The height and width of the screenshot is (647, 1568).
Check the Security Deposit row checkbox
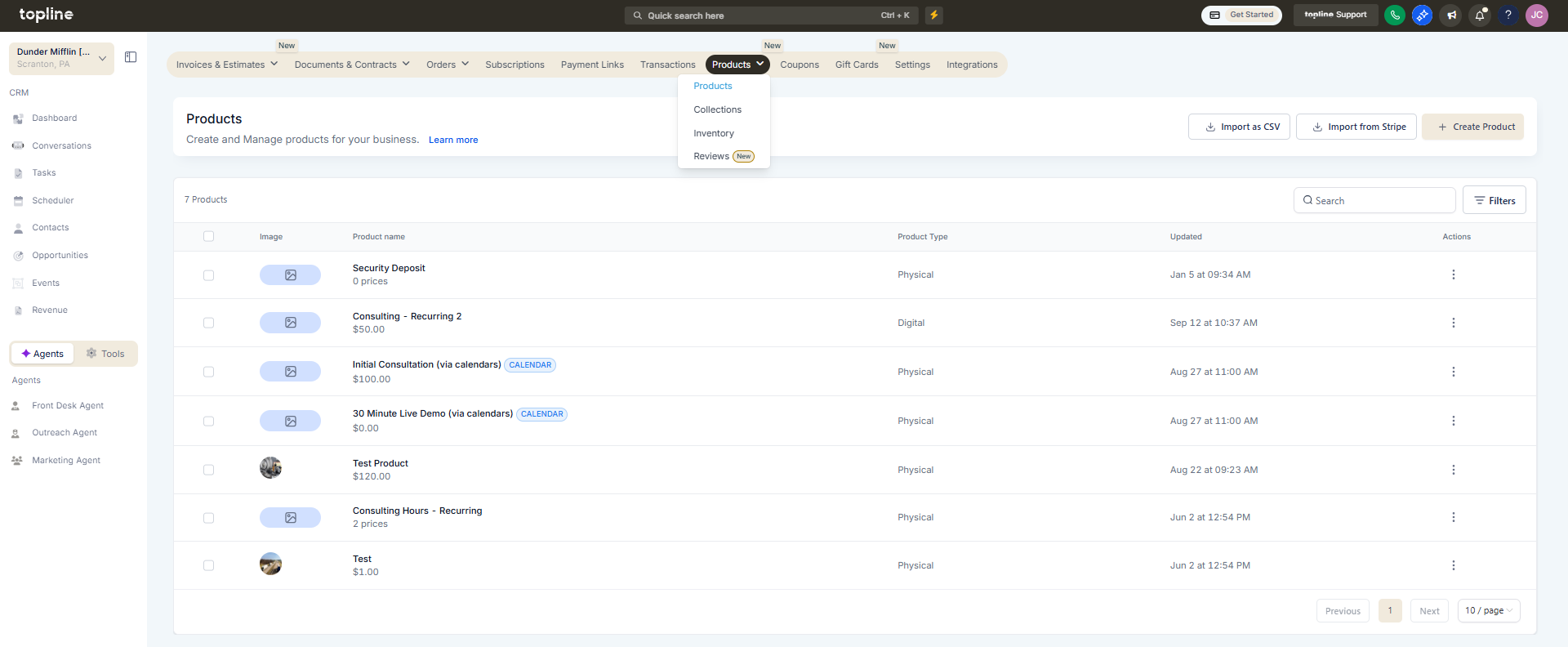(208, 275)
